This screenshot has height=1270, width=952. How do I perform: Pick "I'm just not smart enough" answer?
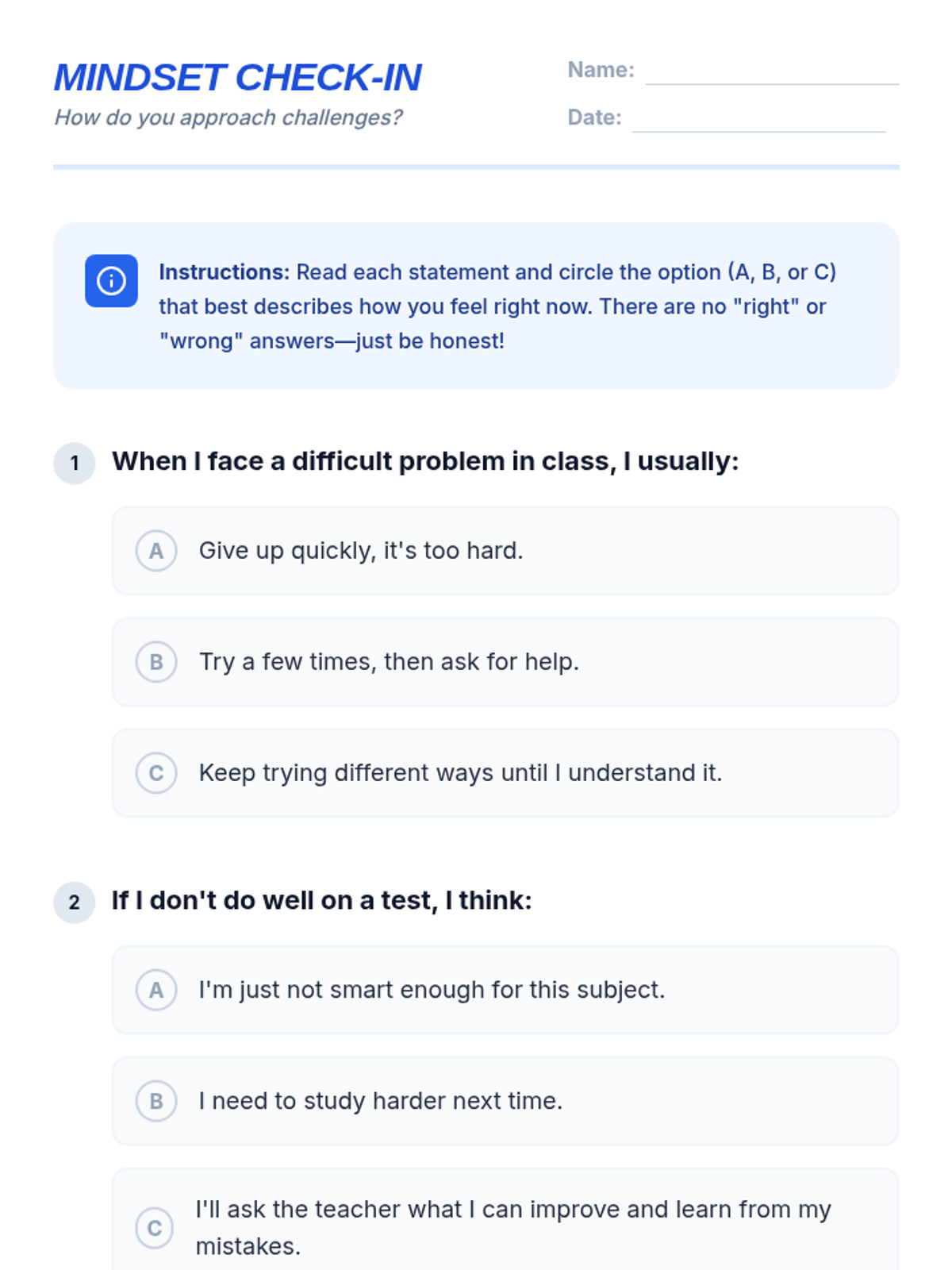[432, 990]
